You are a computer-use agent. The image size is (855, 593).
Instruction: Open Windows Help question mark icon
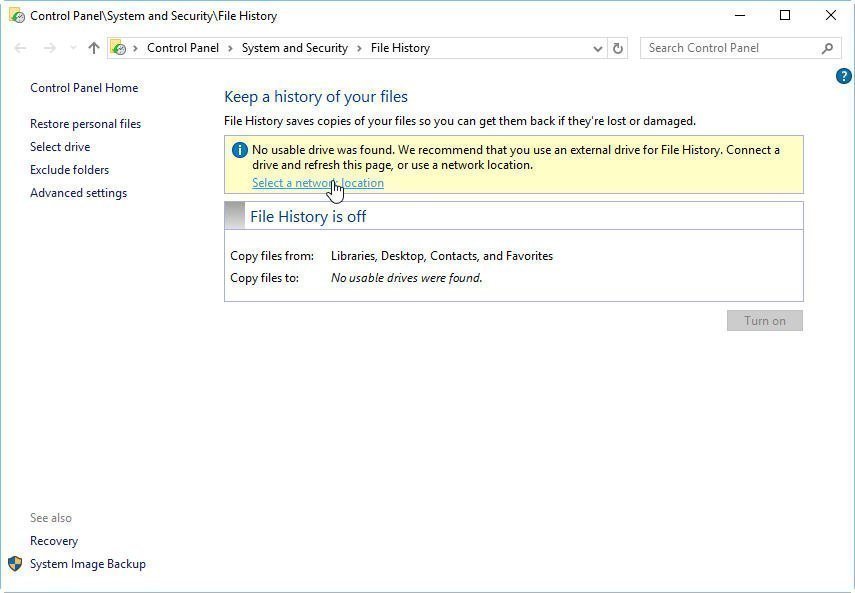[x=843, y=76]
